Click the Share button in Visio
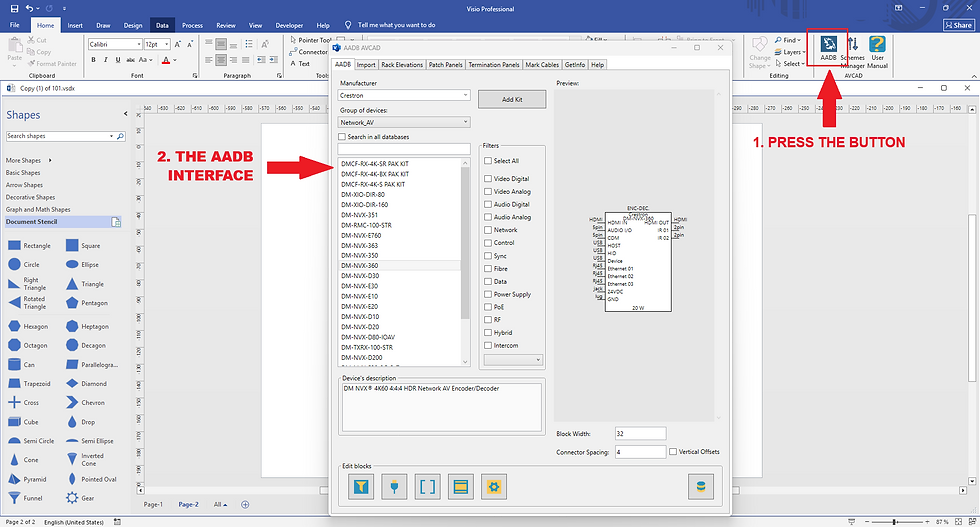 click(x=958, y=26)
